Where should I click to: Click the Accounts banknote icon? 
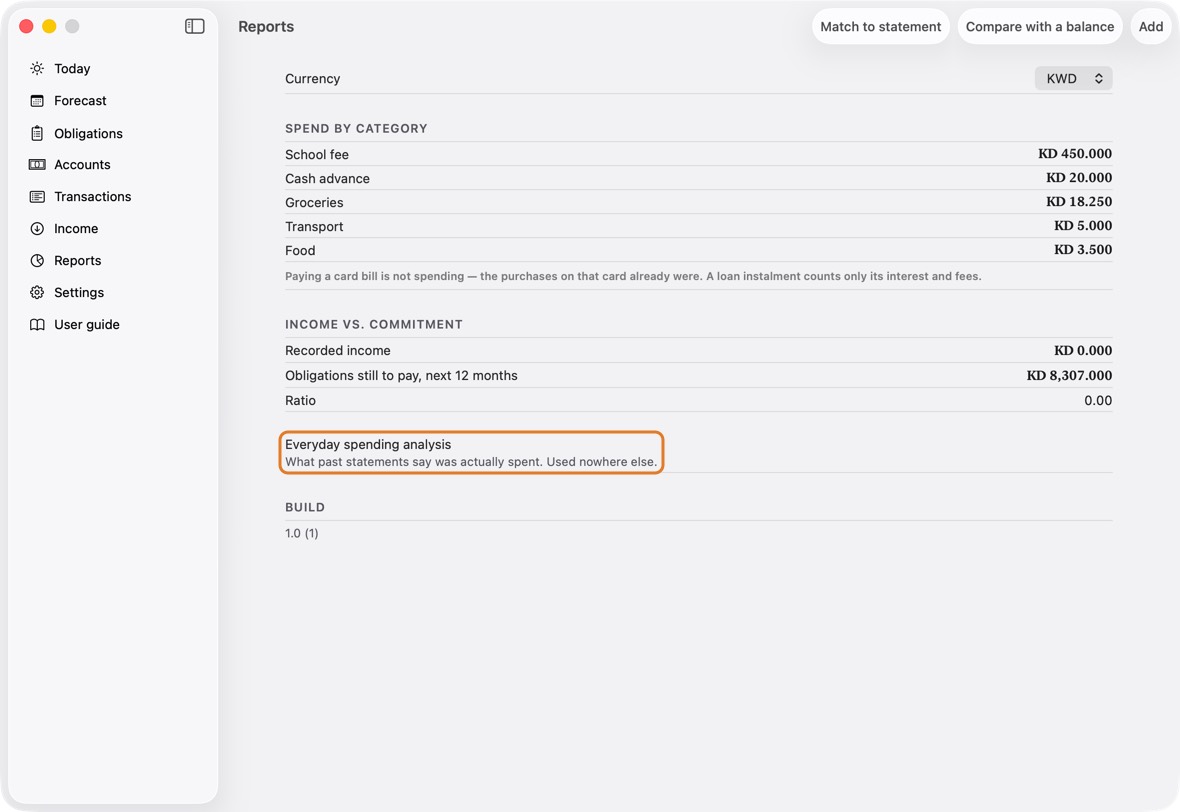coord(37,165)
